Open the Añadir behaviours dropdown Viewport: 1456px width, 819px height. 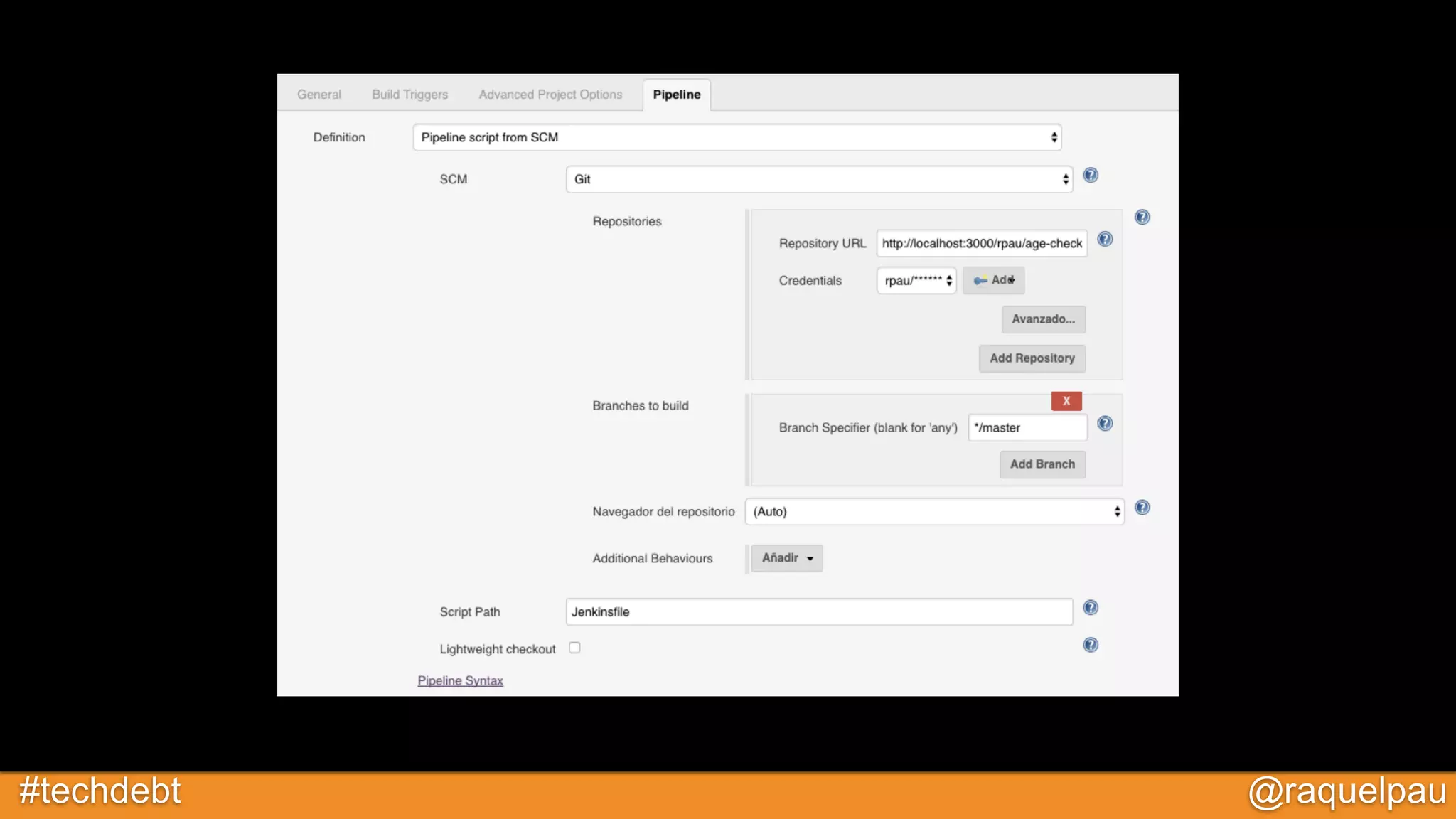[787, 558]
